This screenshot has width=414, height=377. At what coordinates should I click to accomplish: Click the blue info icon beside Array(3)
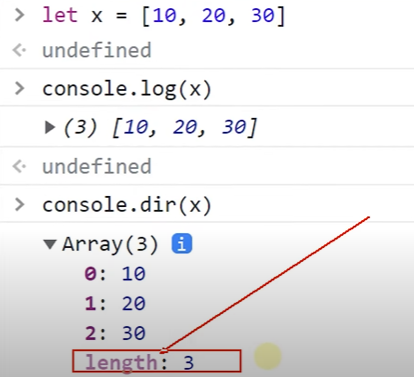coord(182,244)
